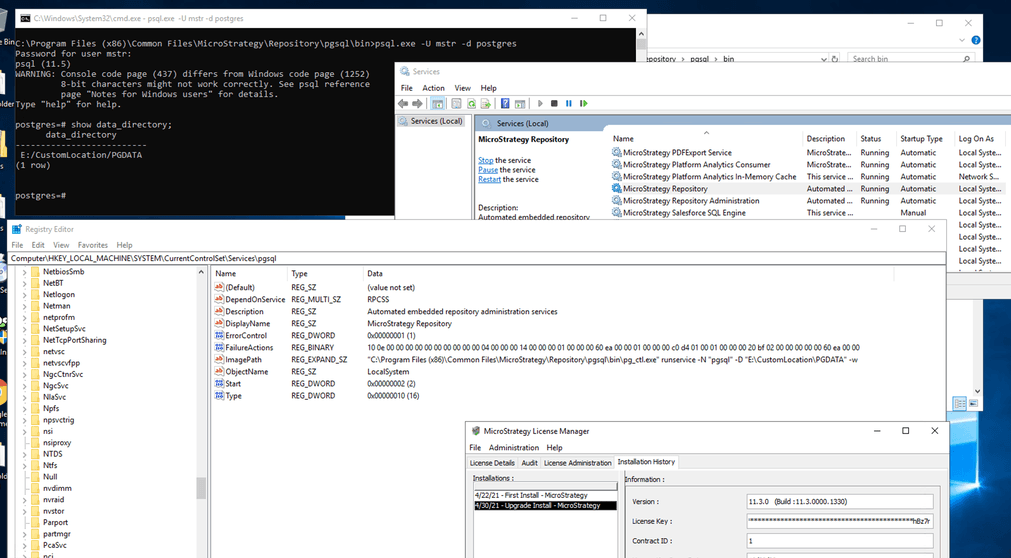Expand the Netlogon registry key
Screen dimensions: 1011x558
point(25,295)
